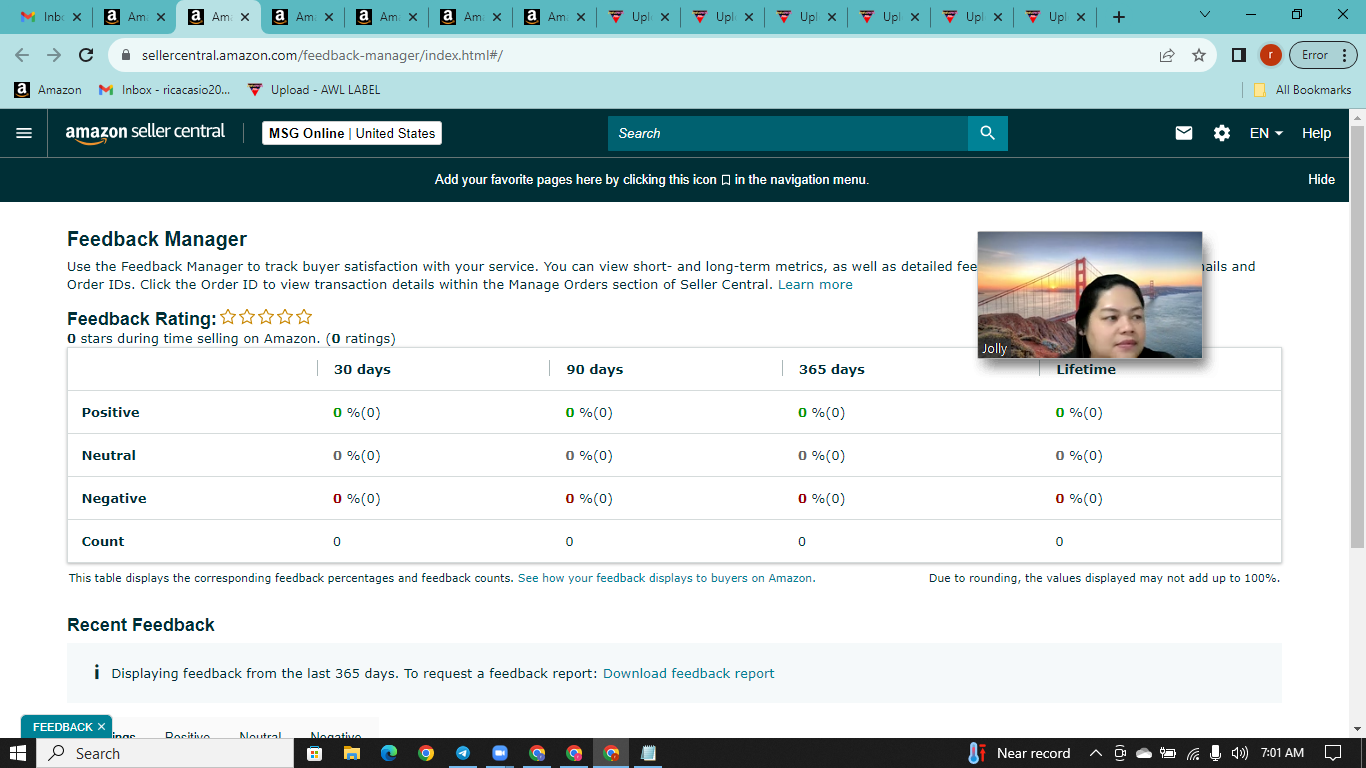Screen dimensions: 1366x768
Task: Switch marketplace via MSG Online United States
Action: (352, 133)
